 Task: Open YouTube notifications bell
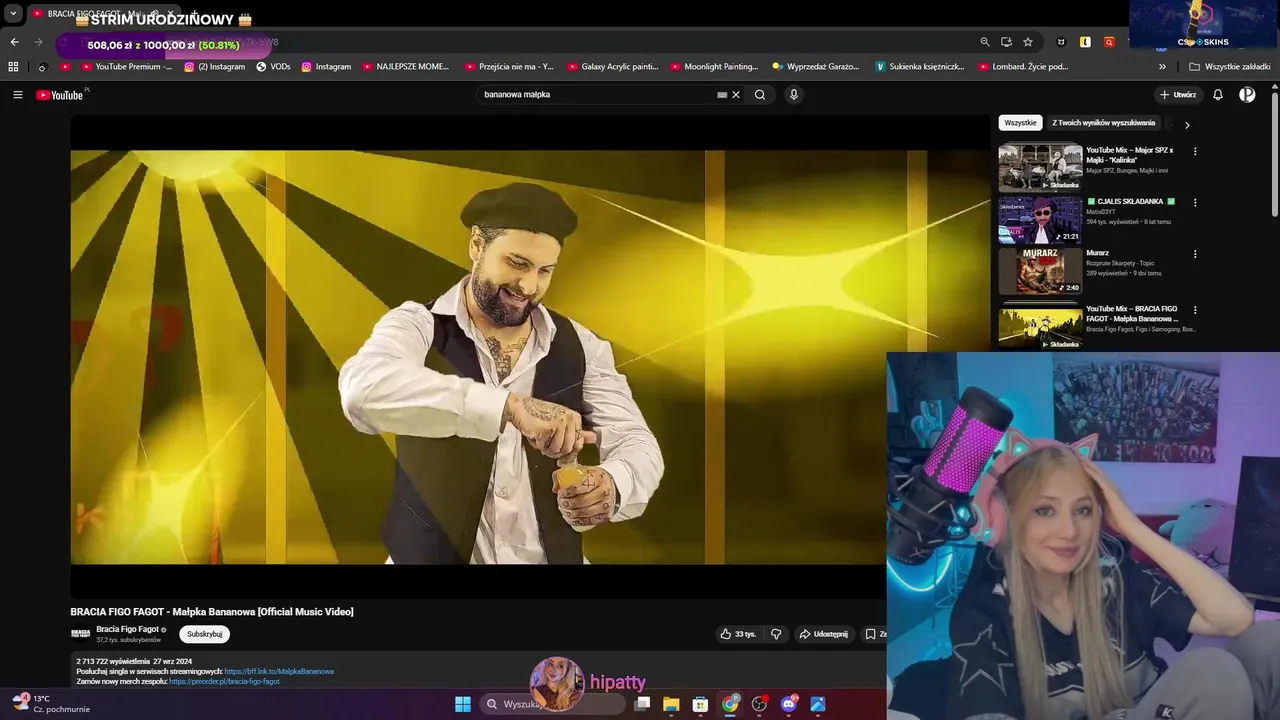1218,95
